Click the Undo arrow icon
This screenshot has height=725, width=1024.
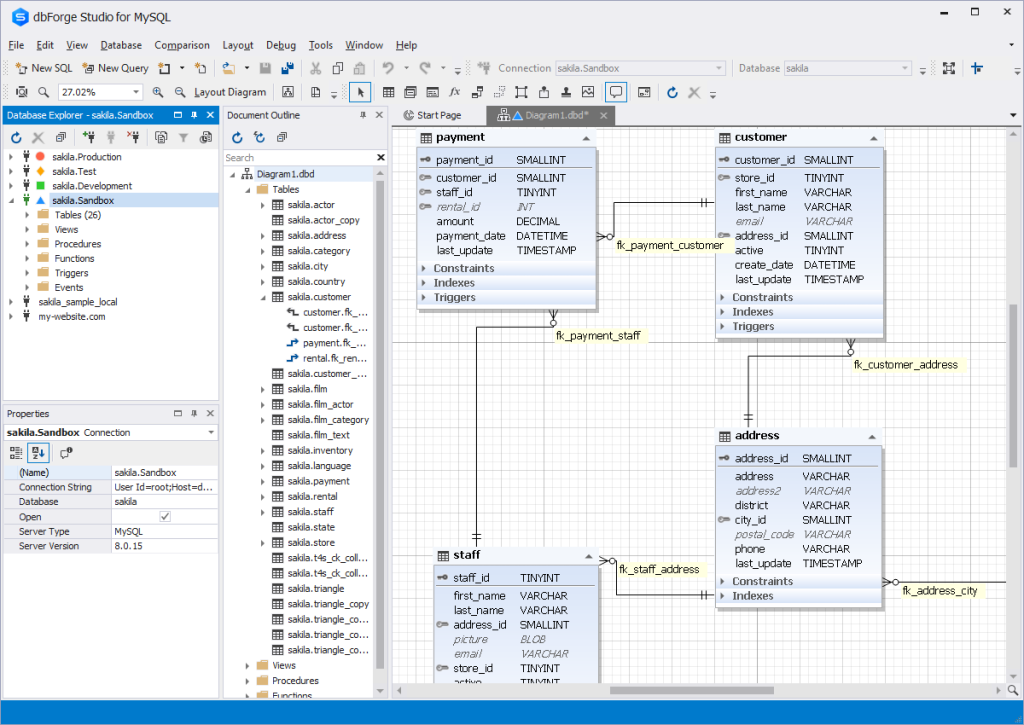click(389, 68)
